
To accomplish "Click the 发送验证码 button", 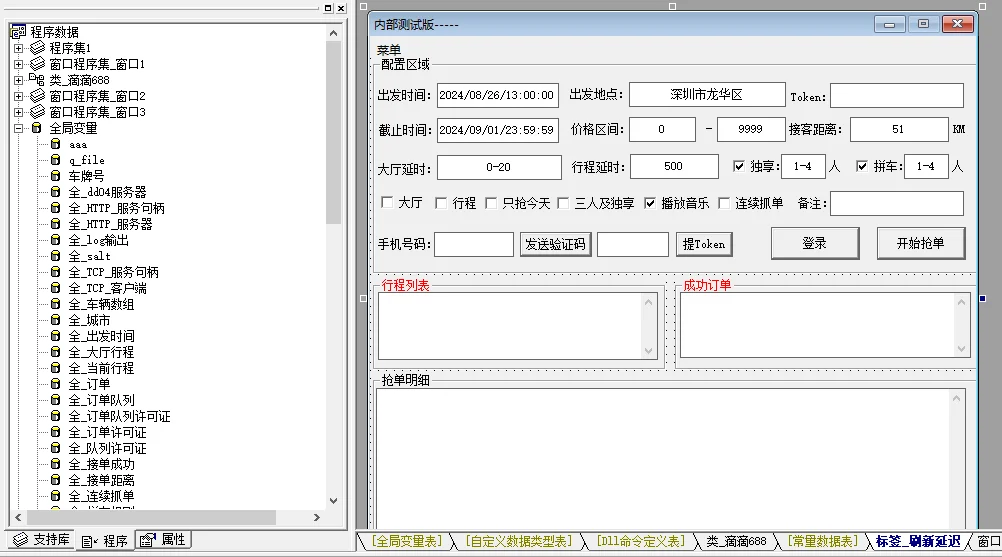I will pos(555,244).
